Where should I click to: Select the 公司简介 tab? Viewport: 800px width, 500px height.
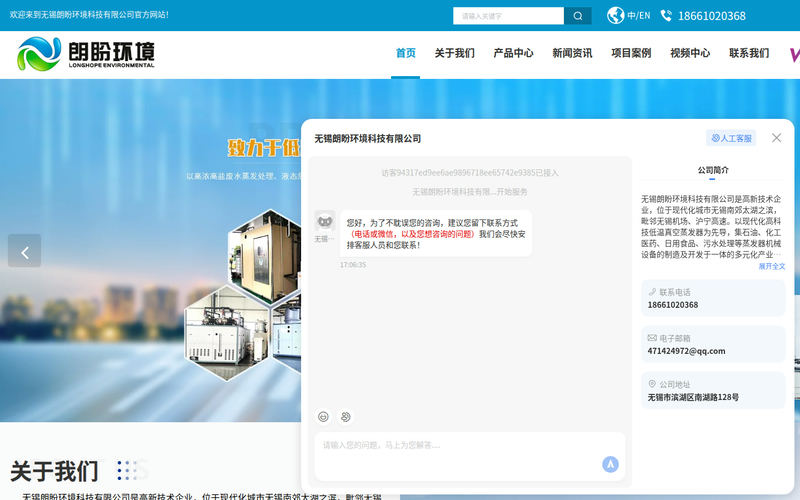click(713, 170)
